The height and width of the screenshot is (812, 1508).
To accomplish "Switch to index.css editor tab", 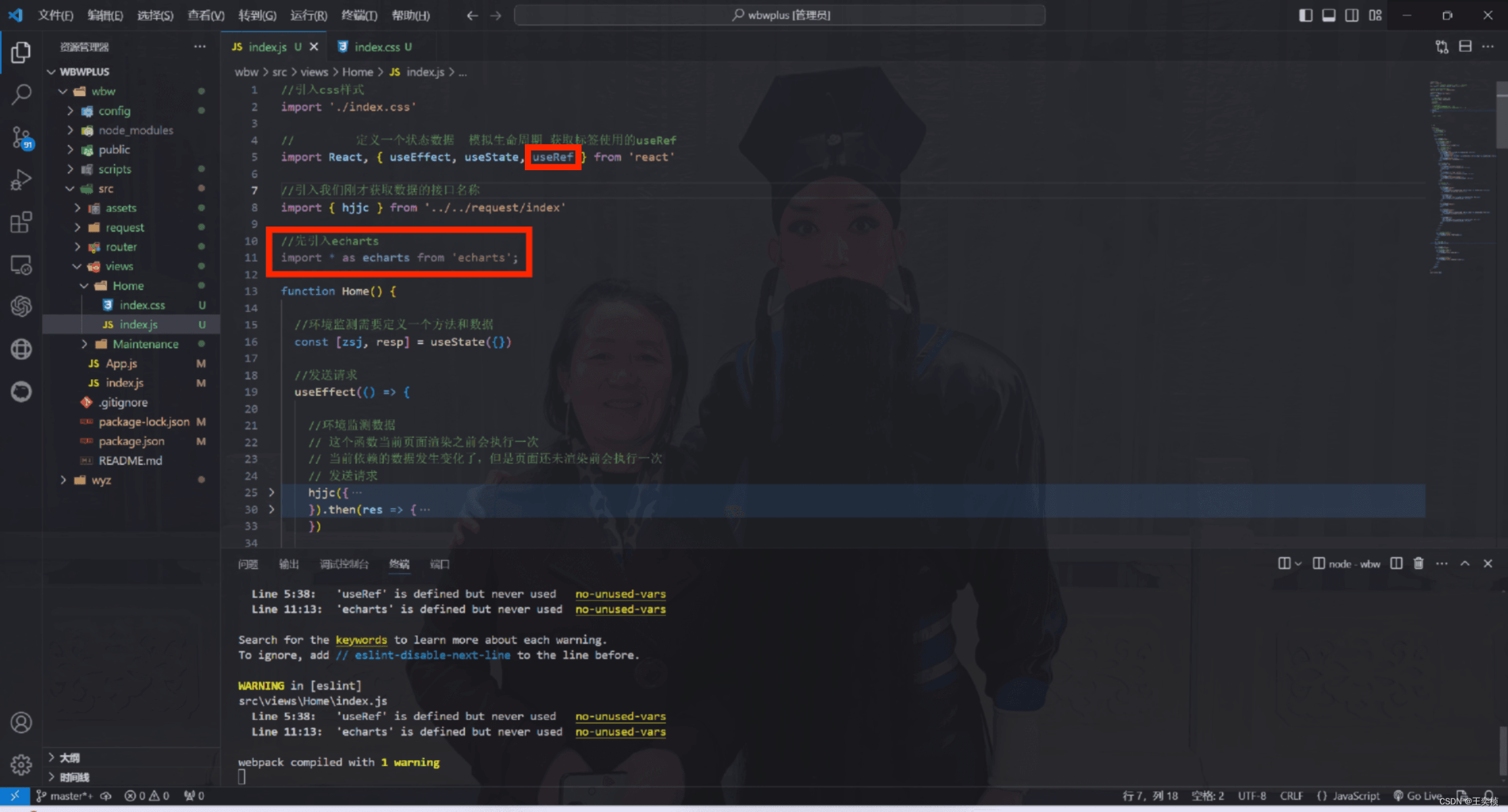I will pos(376,47).
